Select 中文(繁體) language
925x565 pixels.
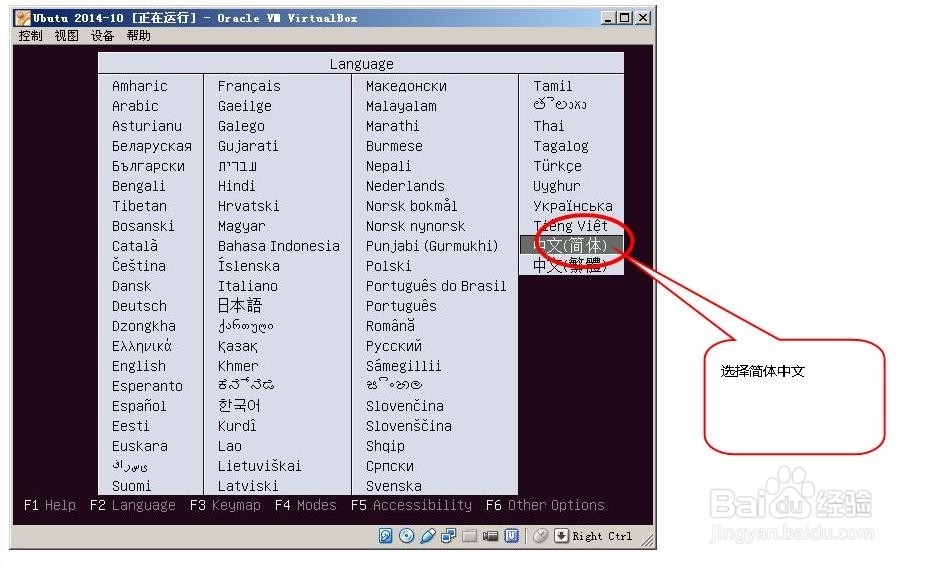tap(571, 265)
